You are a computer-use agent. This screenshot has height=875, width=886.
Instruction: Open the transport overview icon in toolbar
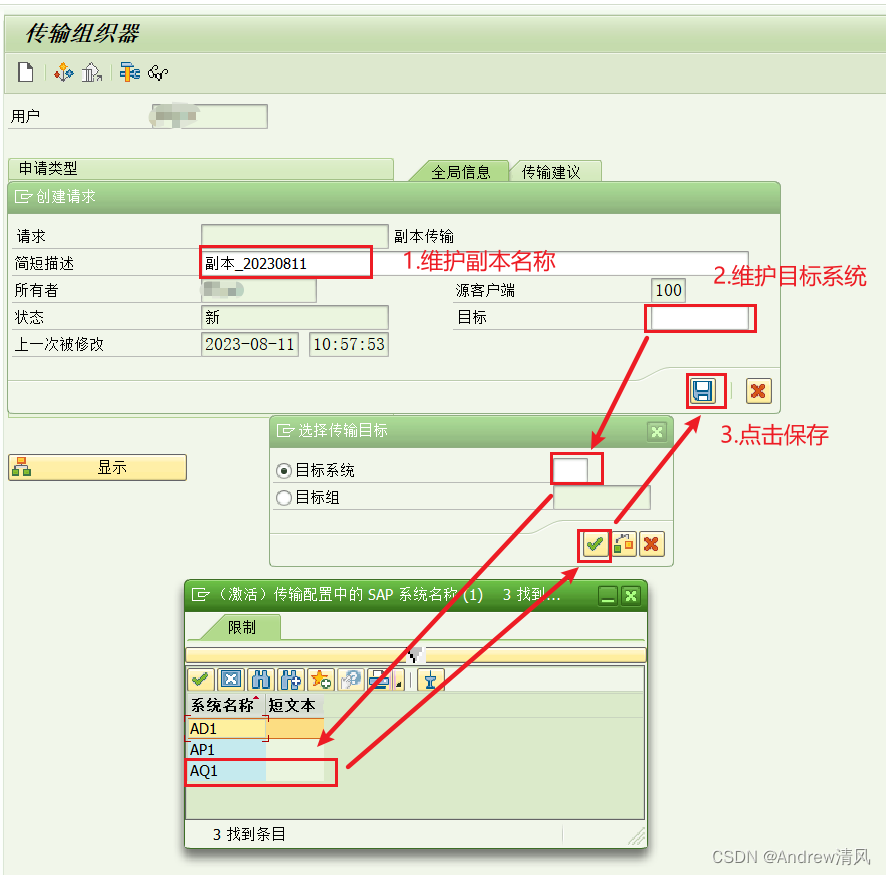[x=63, y=72]
